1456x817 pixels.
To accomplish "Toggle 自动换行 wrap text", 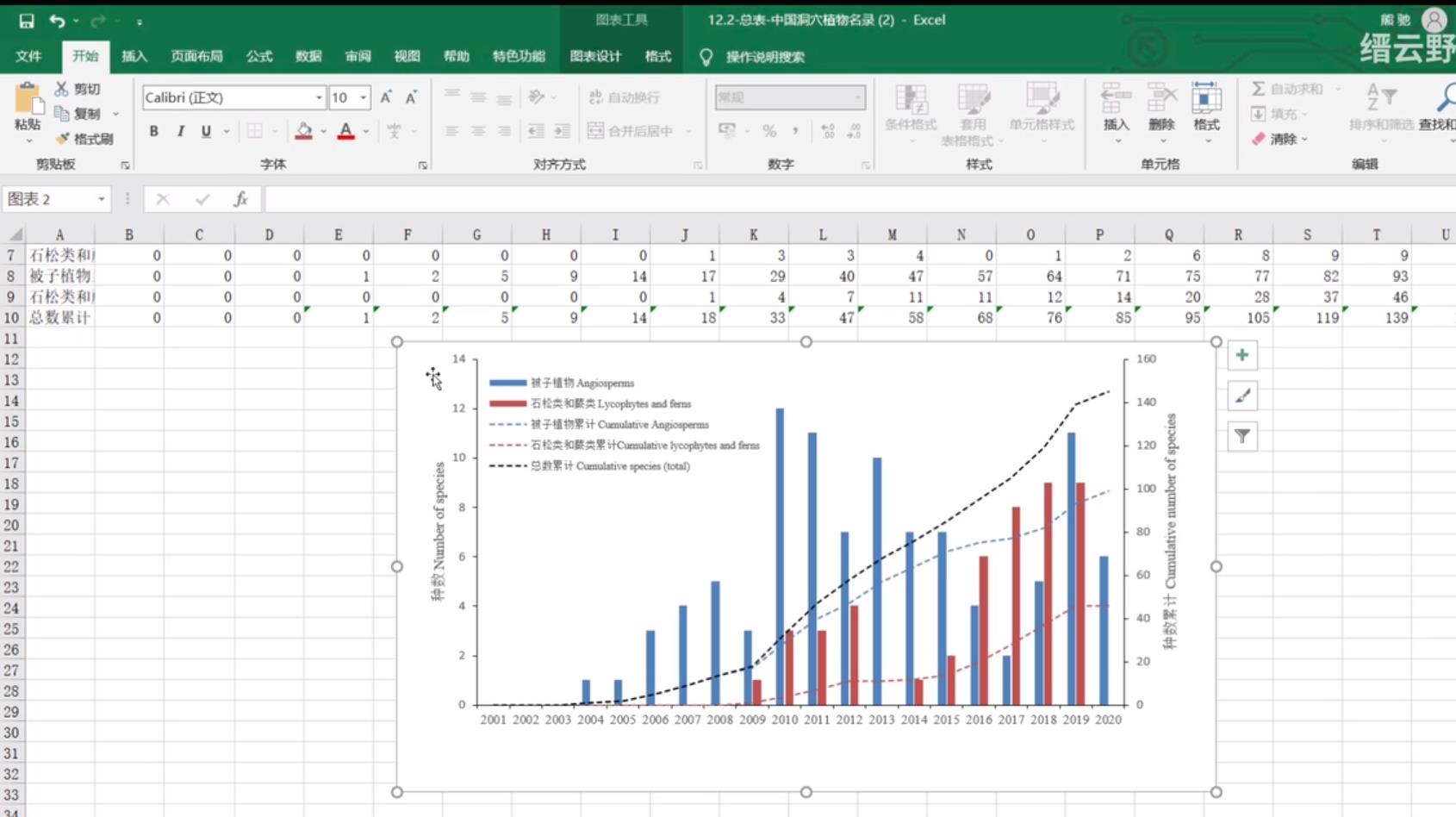I will 625,97.
